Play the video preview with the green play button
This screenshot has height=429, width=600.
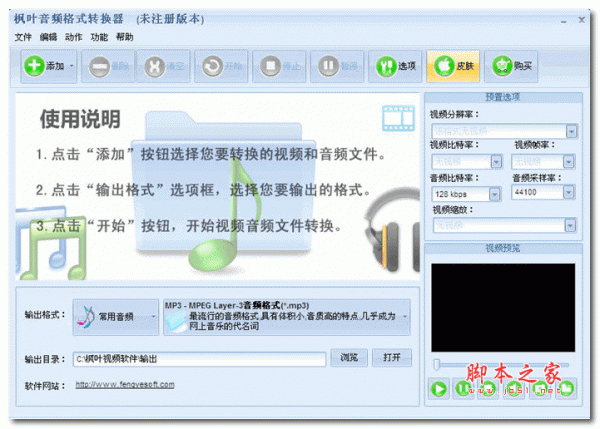(x=439, y=389)
